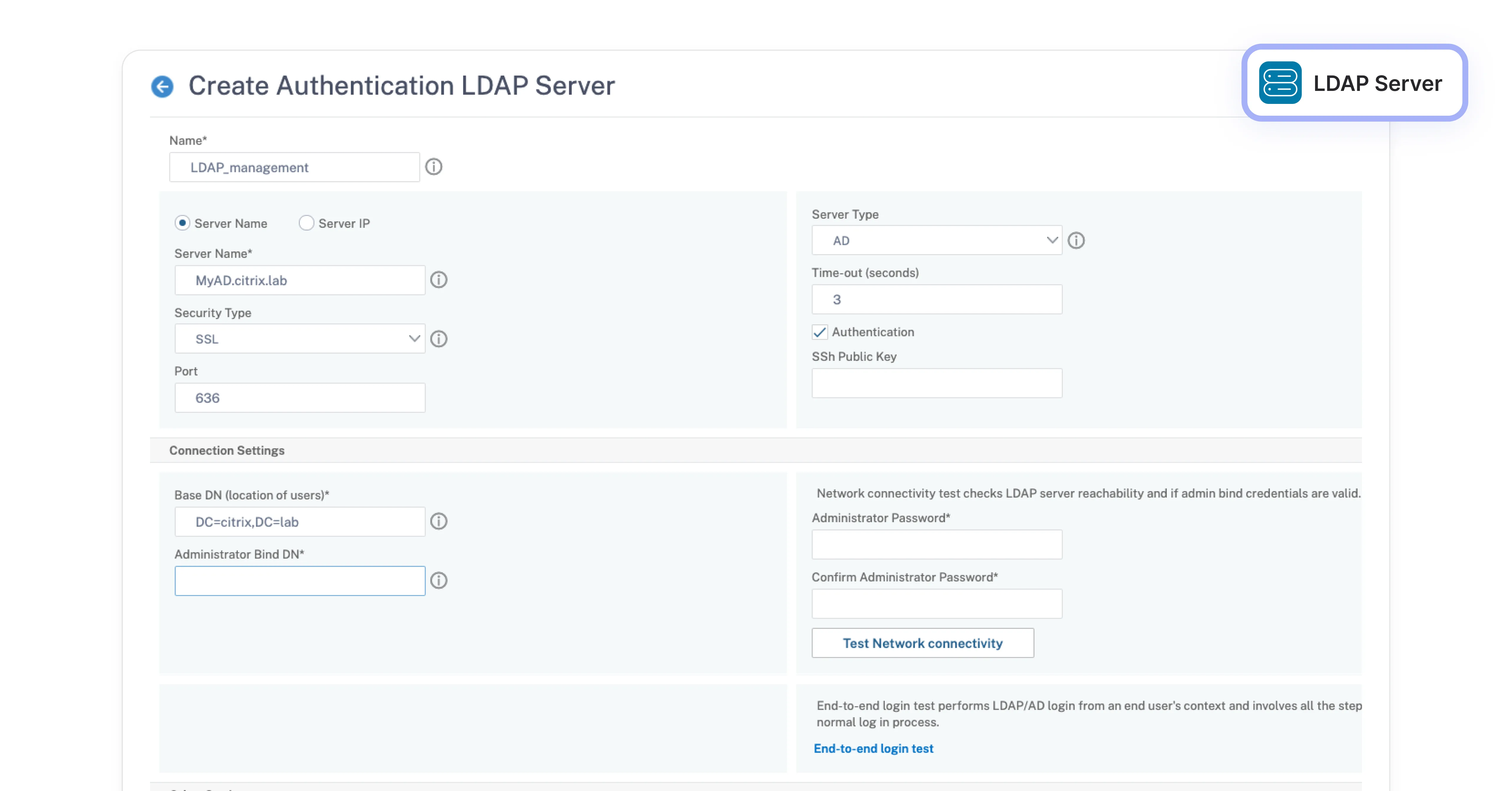Viewport: 1512px width, 791px height.
Task: Click the blue back arrow icon
Action: [x=162, y=86]
